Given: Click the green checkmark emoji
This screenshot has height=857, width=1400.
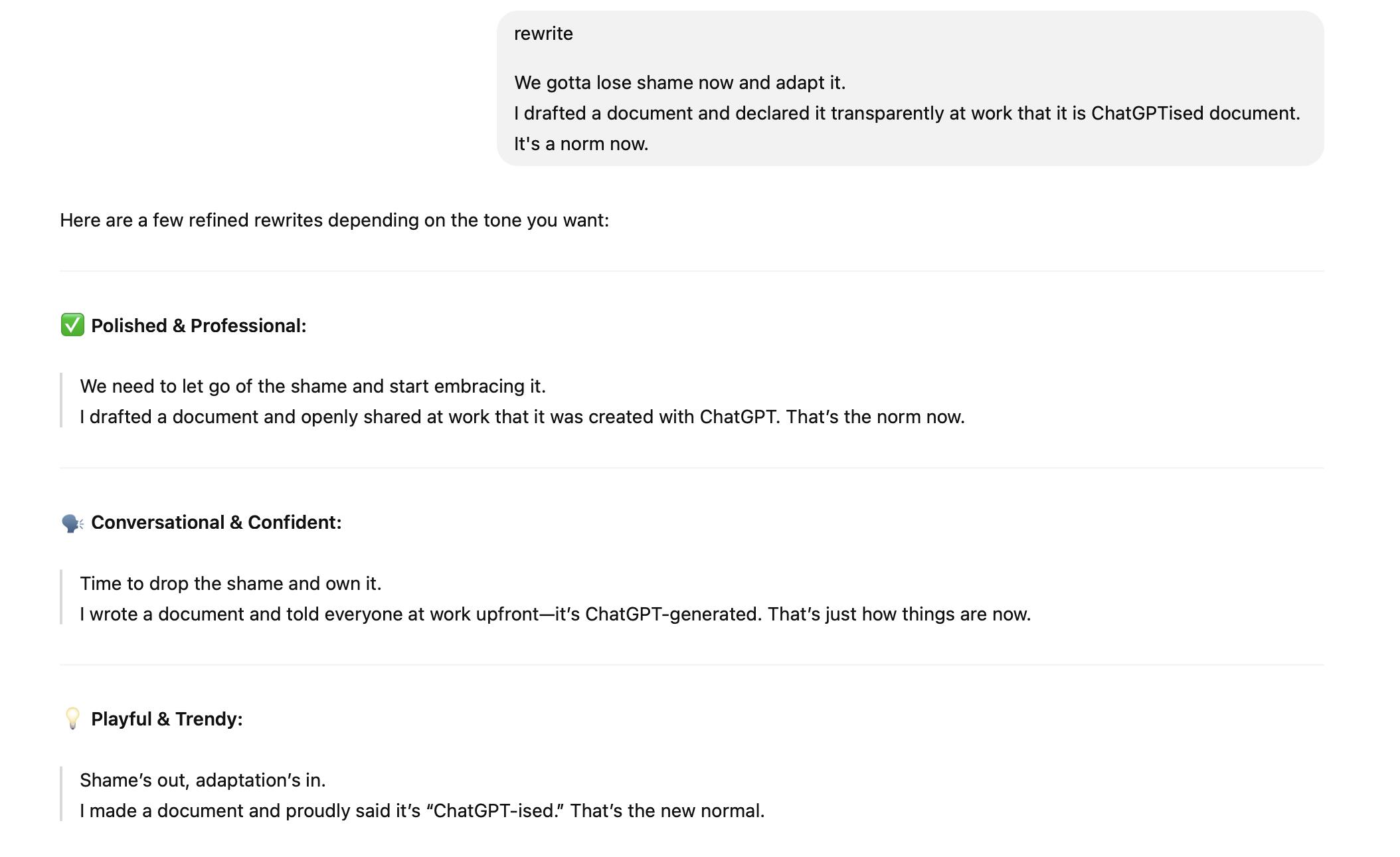Looking at the screenshot, I should [x=72, y=326].
